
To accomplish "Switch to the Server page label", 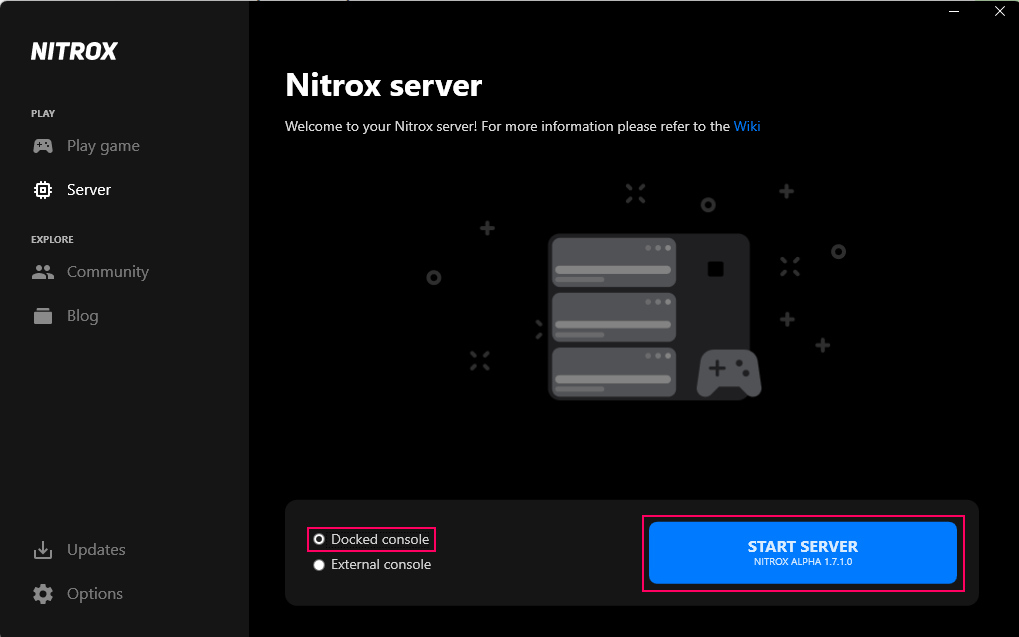I will [89, 190].
